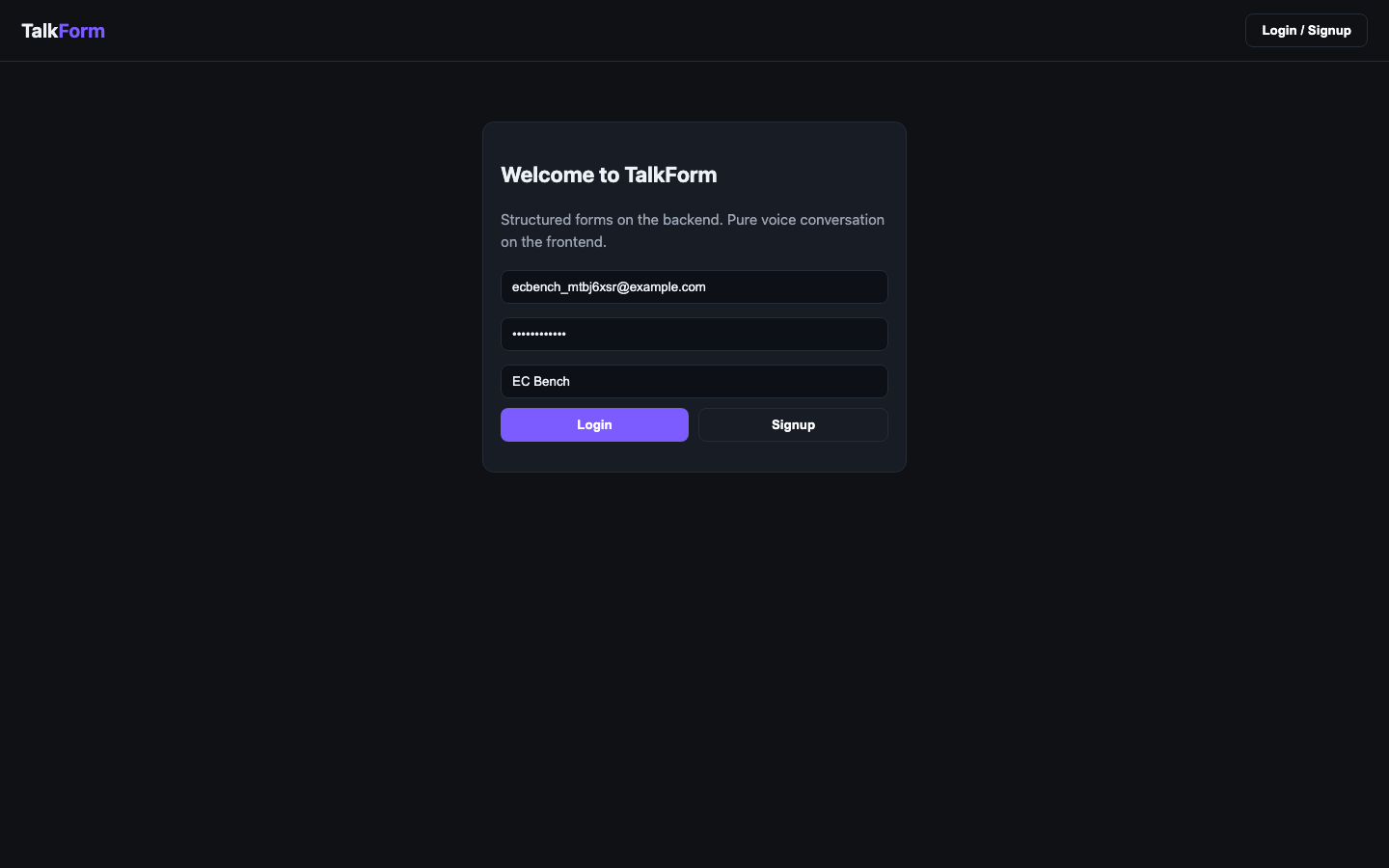Click the "EC Bench" text in name field

[x=541, y=382]
